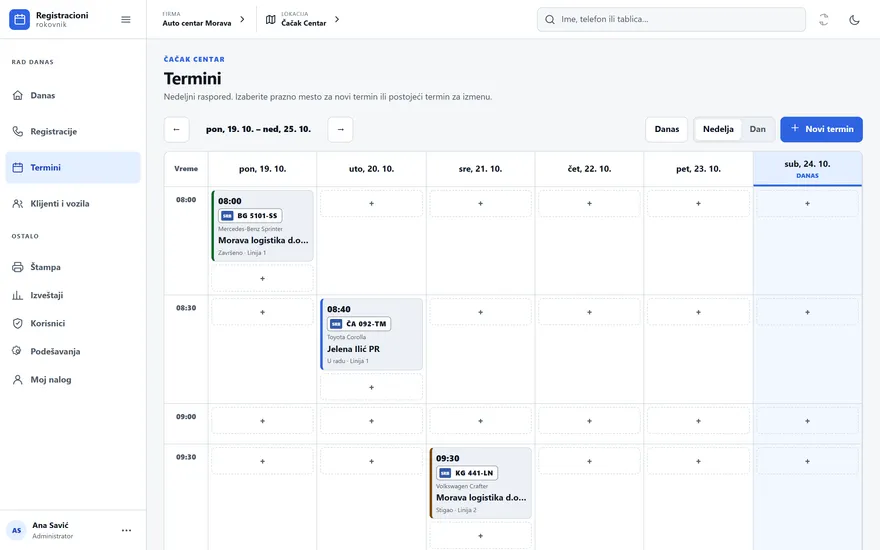Add a slot below the BG 5101-SS appointment
This screenshot has height=550, width=880.
point(263,278)
